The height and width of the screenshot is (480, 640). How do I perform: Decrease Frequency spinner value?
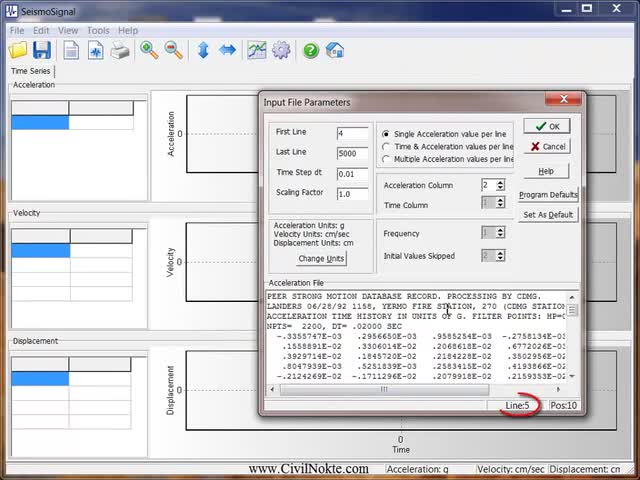(x=500, y=236)
